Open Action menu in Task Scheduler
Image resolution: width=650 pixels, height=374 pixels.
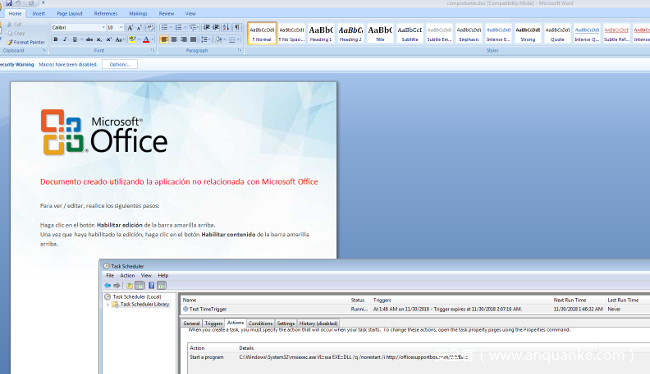pos(127,275)
